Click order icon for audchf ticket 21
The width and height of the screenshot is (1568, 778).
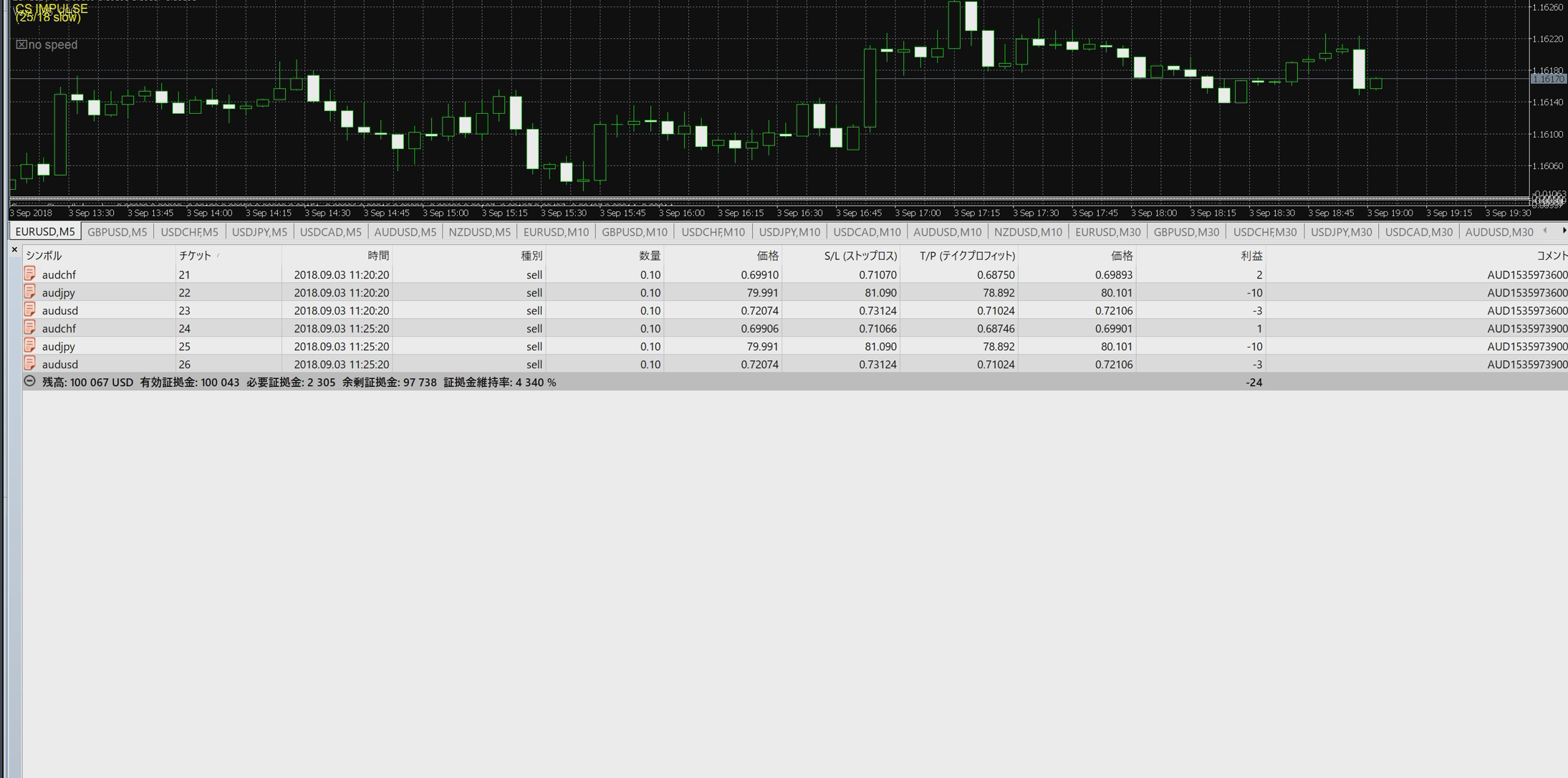30,274
